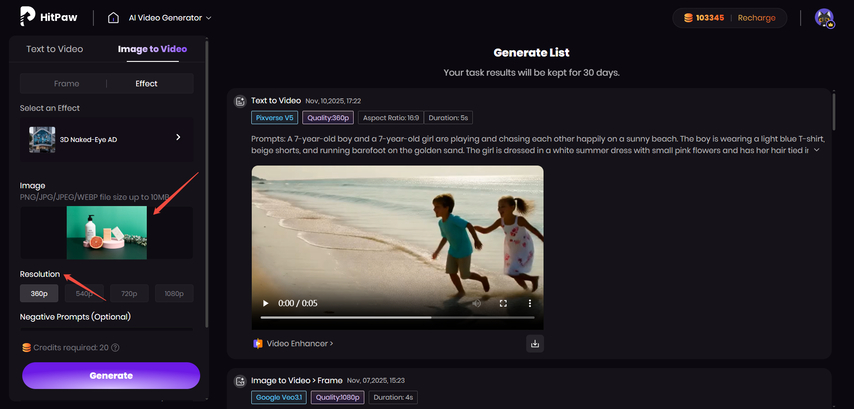Click the credits required help icon

116,348
